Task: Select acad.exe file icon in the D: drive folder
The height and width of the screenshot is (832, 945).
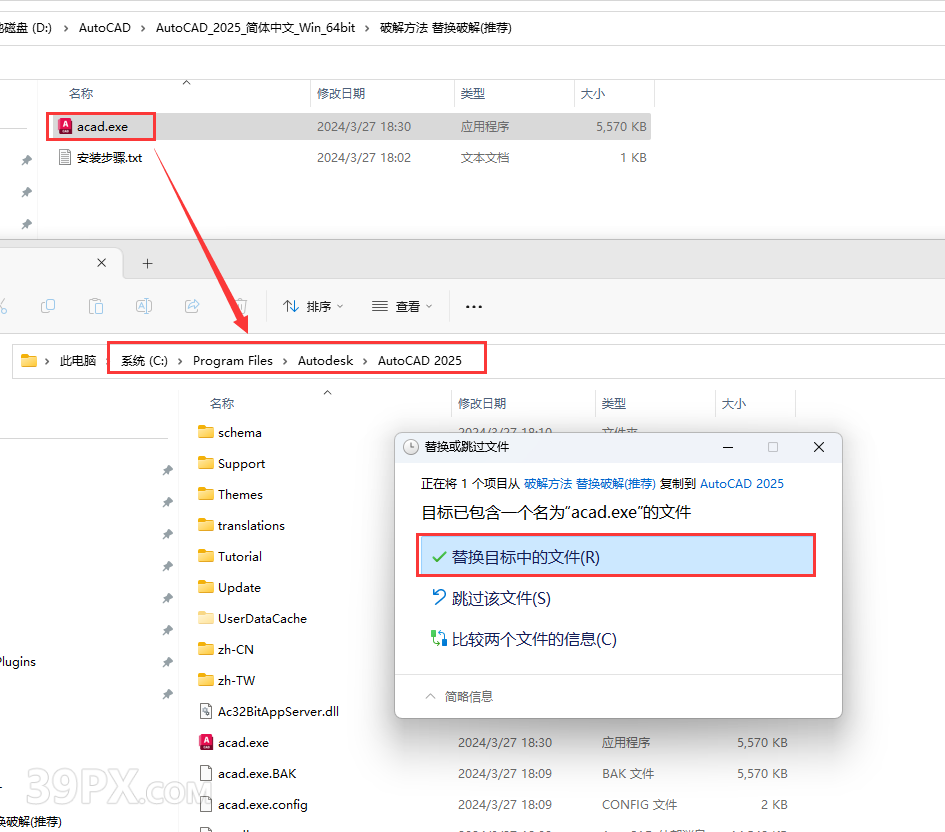Action: [x=65, y=127]
